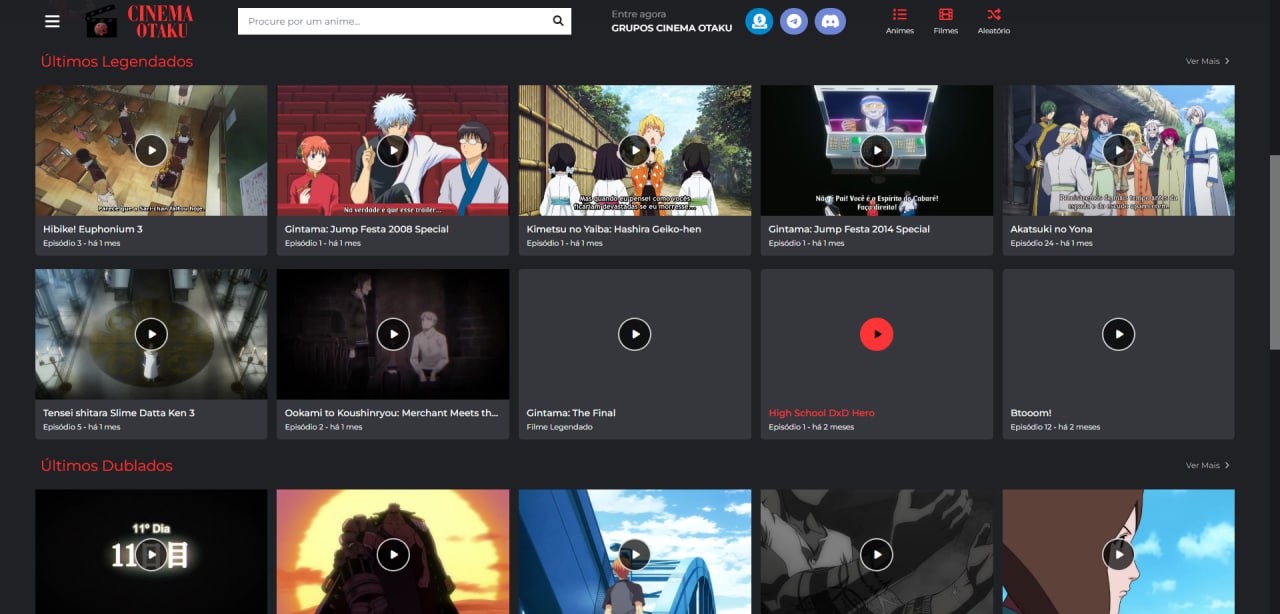The width and height of the screenshot is (1280, 614).
Task: Open the Telegram group icon
Action: [794, 21]
